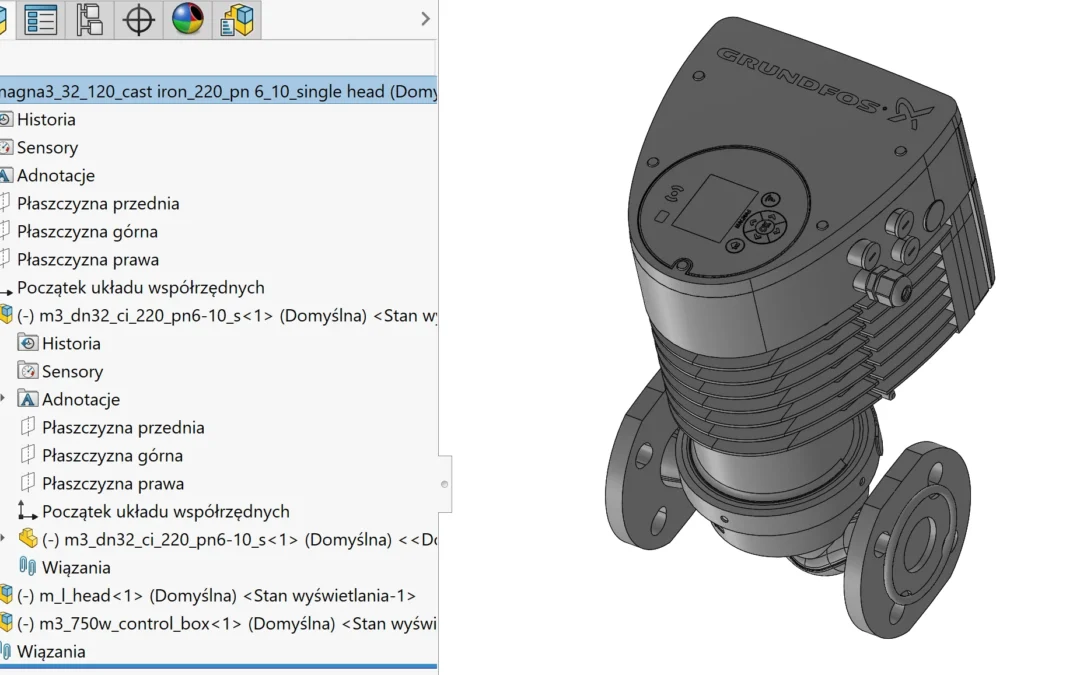Click nested origin Początek układu icon

point(27,510)
